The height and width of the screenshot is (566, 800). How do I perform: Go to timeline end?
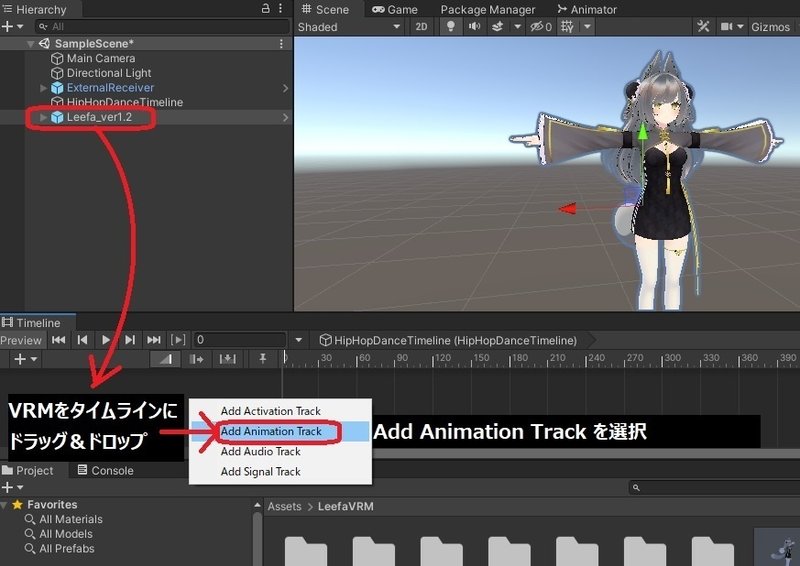[x=154, y=340]
